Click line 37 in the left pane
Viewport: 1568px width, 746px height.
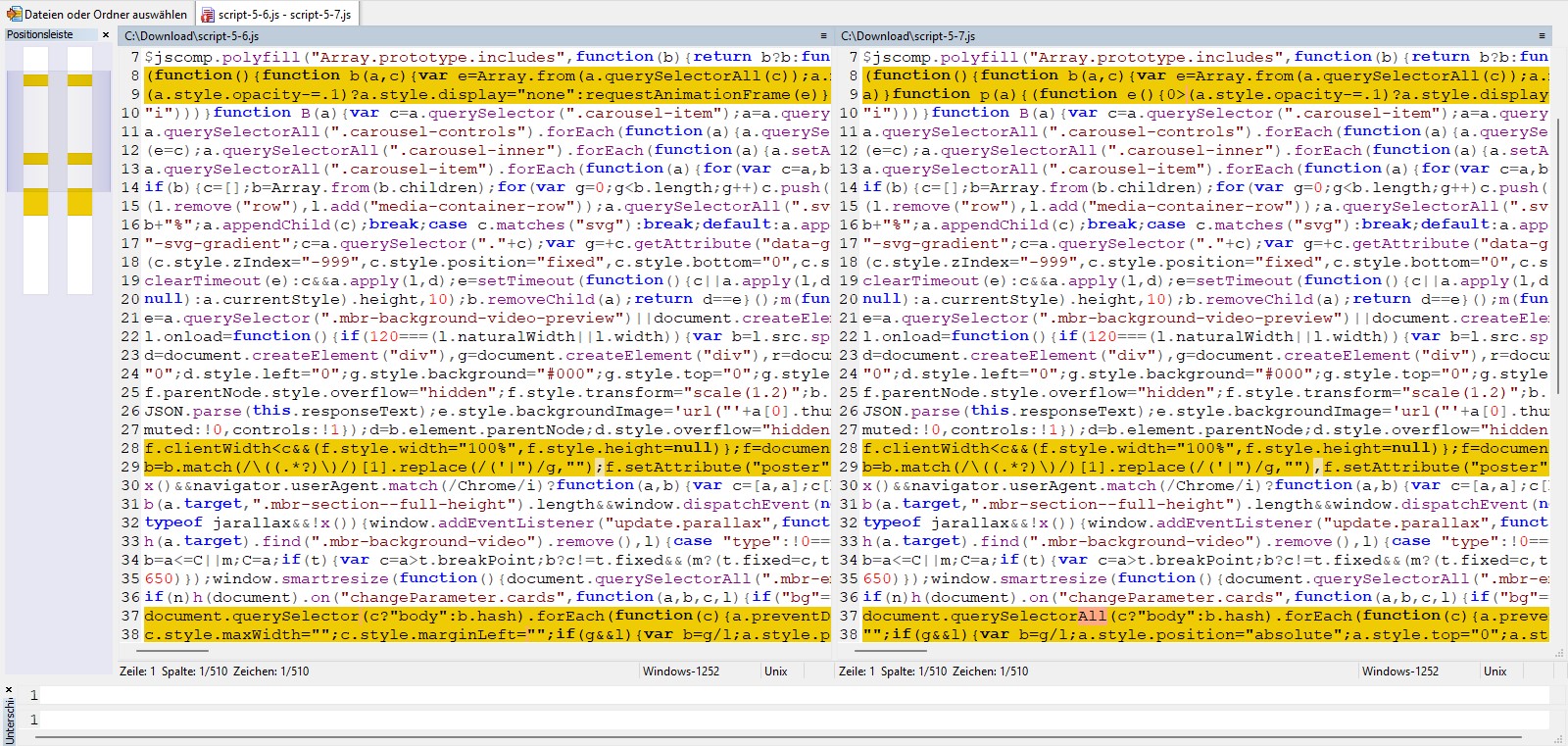click(487, 616)
